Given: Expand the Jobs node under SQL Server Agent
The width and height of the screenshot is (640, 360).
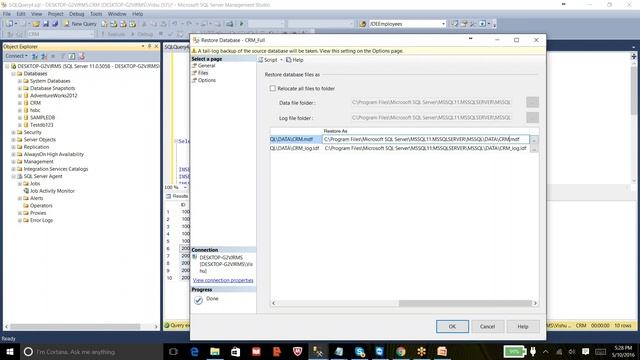Looking at the screenshot, I should click(20, 184).
